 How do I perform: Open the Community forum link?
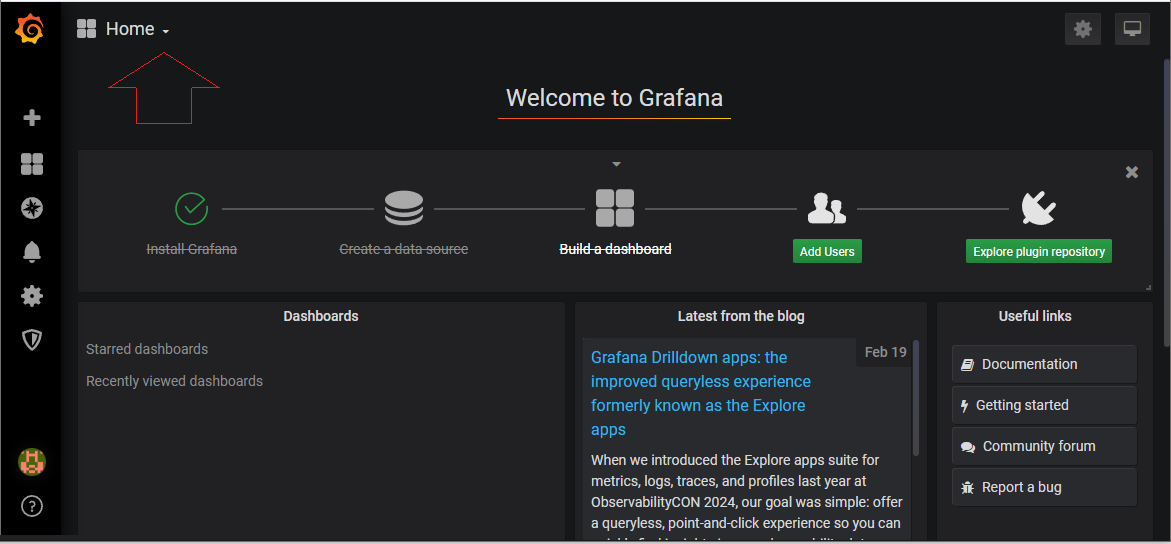tap(1044, 446)
